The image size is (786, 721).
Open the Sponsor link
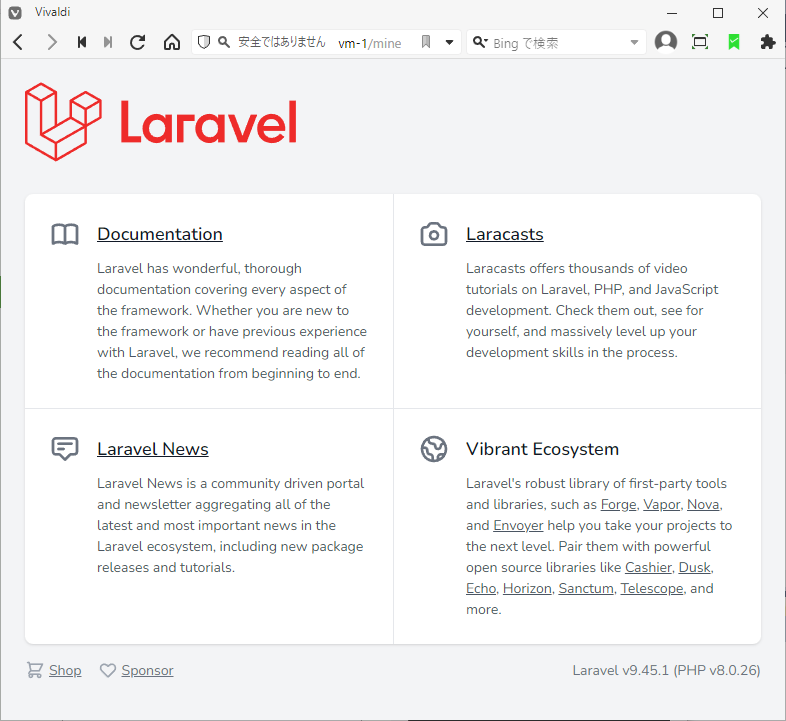(147, 670)
